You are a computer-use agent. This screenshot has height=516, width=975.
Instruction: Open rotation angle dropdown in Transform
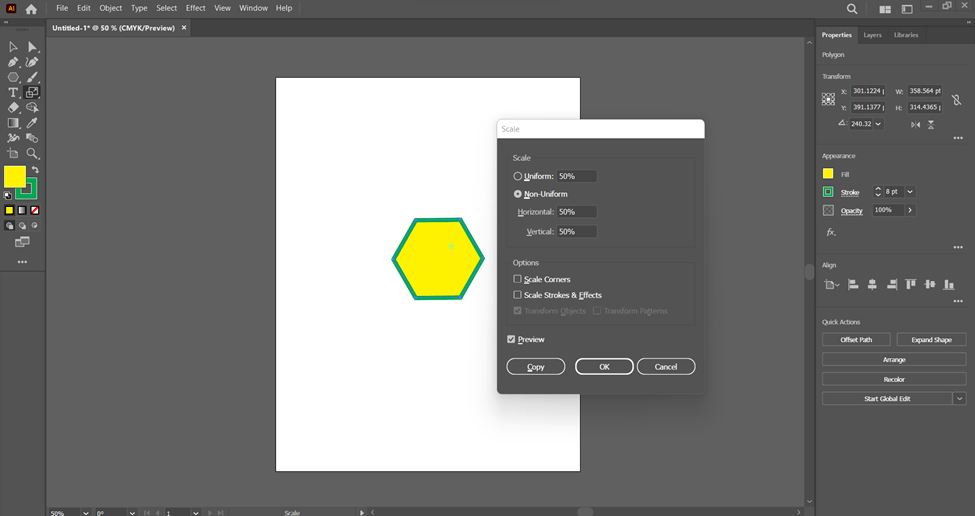878,124
